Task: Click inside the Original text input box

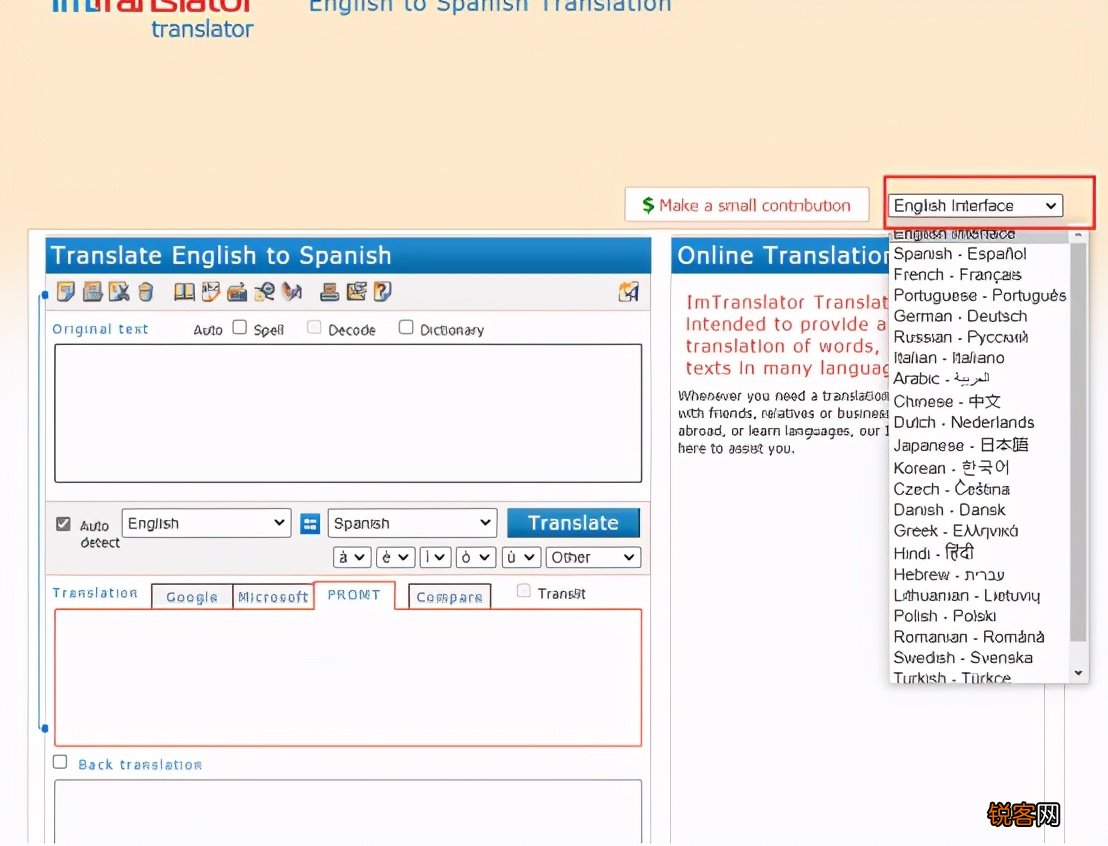Action: [348, 413]
